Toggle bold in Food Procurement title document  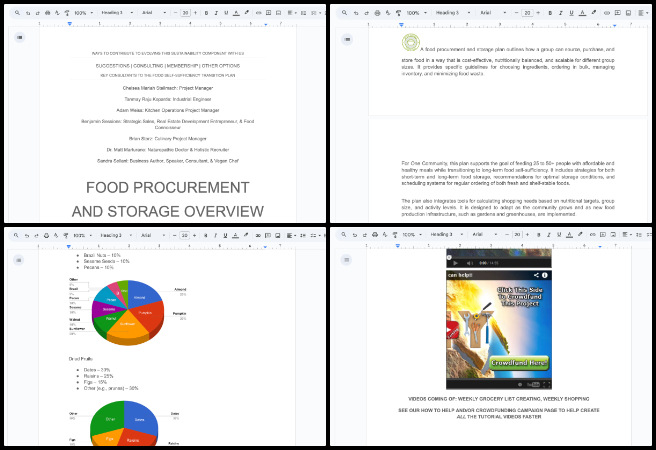point(206,13)
